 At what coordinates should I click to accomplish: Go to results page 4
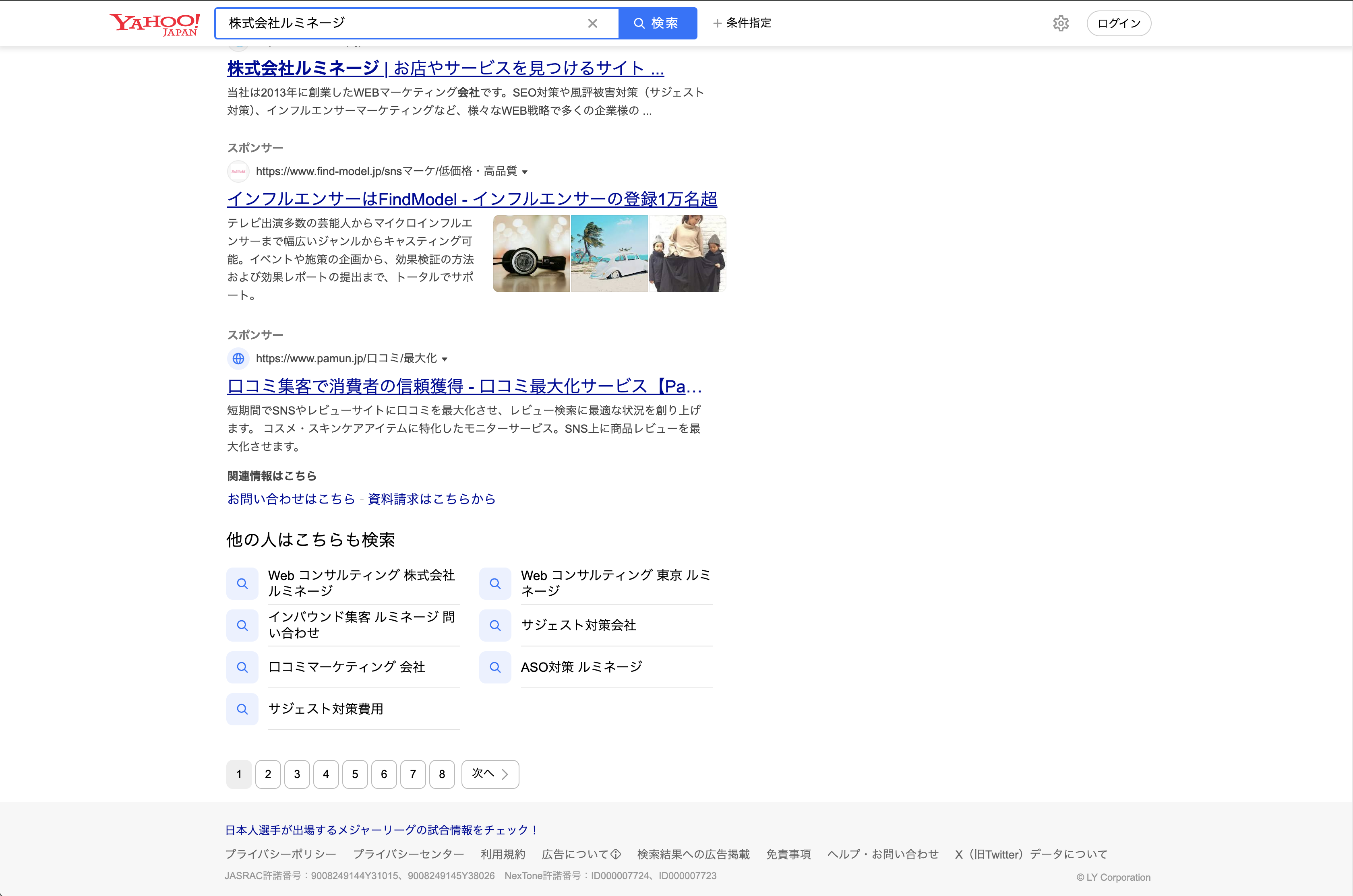(x=326, y=774)
